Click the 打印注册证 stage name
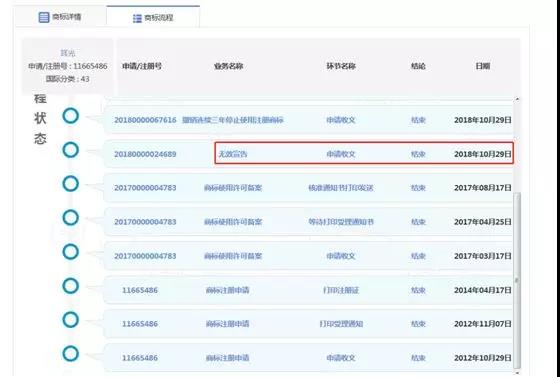Image resolution: width=560 pixels, height=377 pixels. [x=341, y=290]
